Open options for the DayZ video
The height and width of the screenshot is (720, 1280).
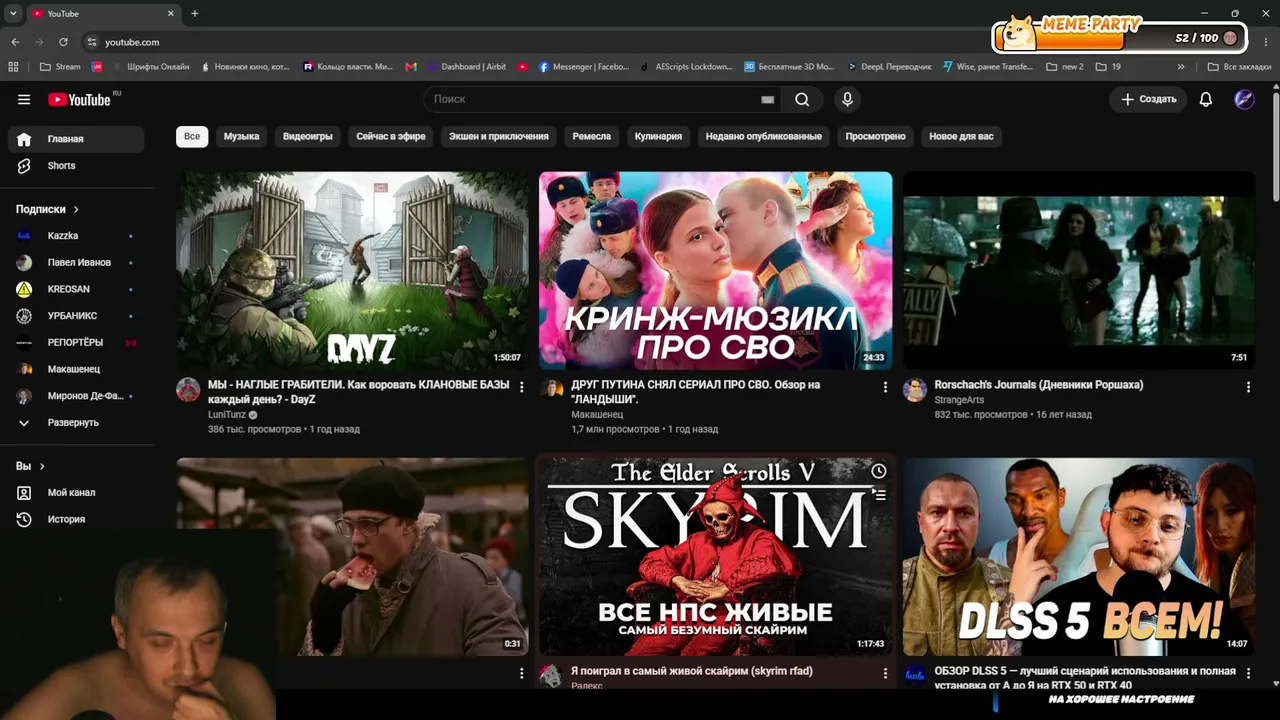(x=521, y=387)
